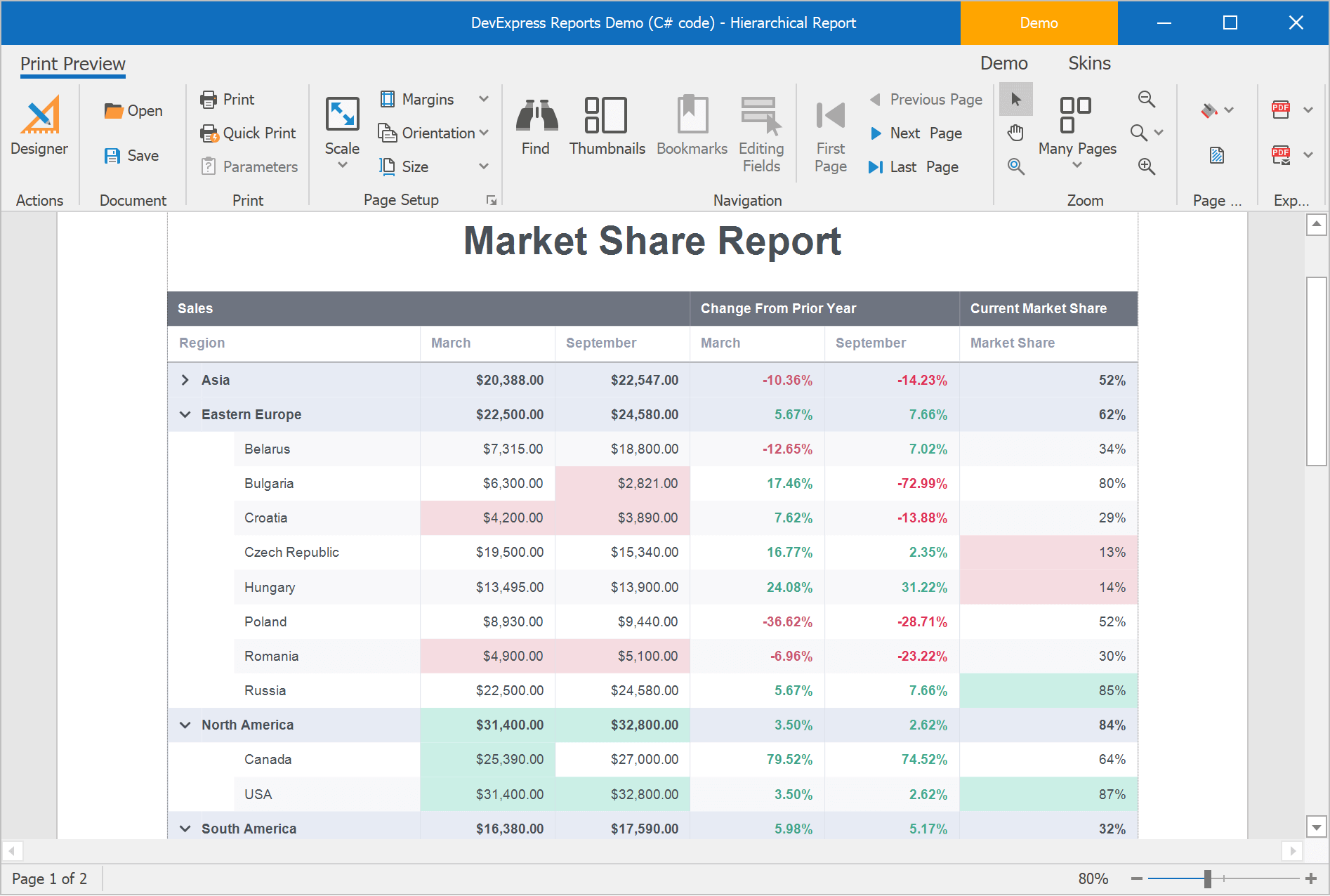Image resolution: width=1330 pixels, height=896 pixels.
Task: Click the zoom out magnifier icon
Action: click(x=1146, y=99)
